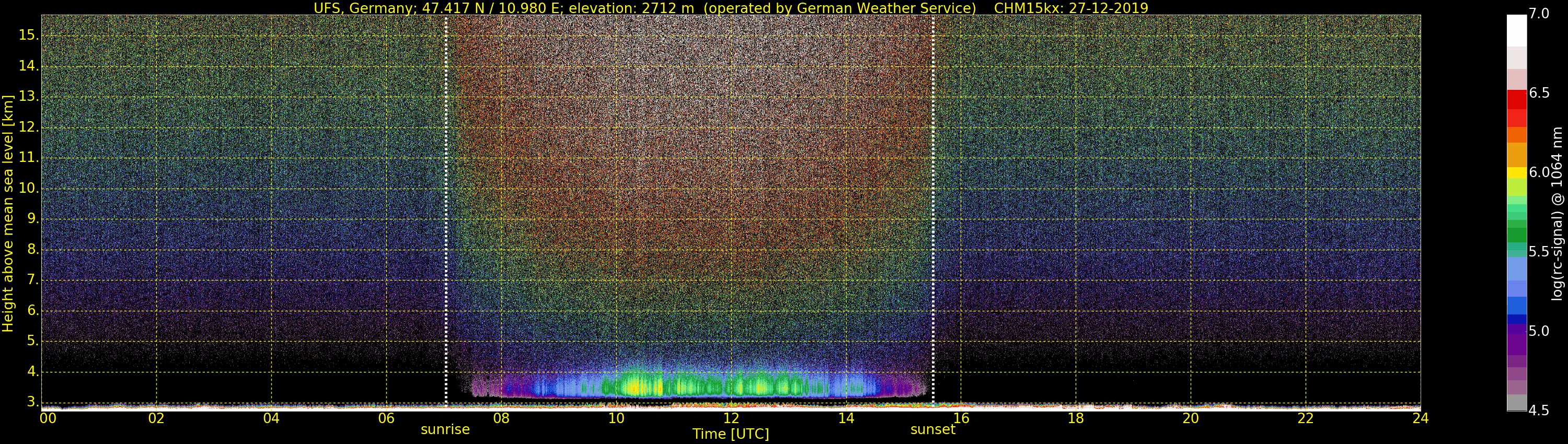
Task: Click the blue swatch near colorbar value 5.0
Action: (x=1516, y=319)
